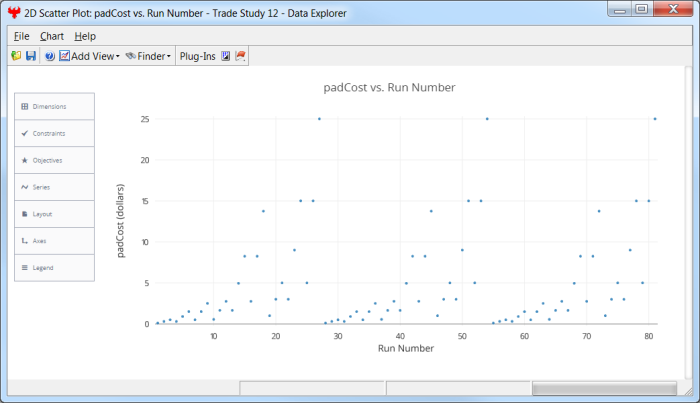Click the chart title padCost vs. Run Number
Image resolution: width=700 pixels, height=403 pixels.
[x=389, y=87]
